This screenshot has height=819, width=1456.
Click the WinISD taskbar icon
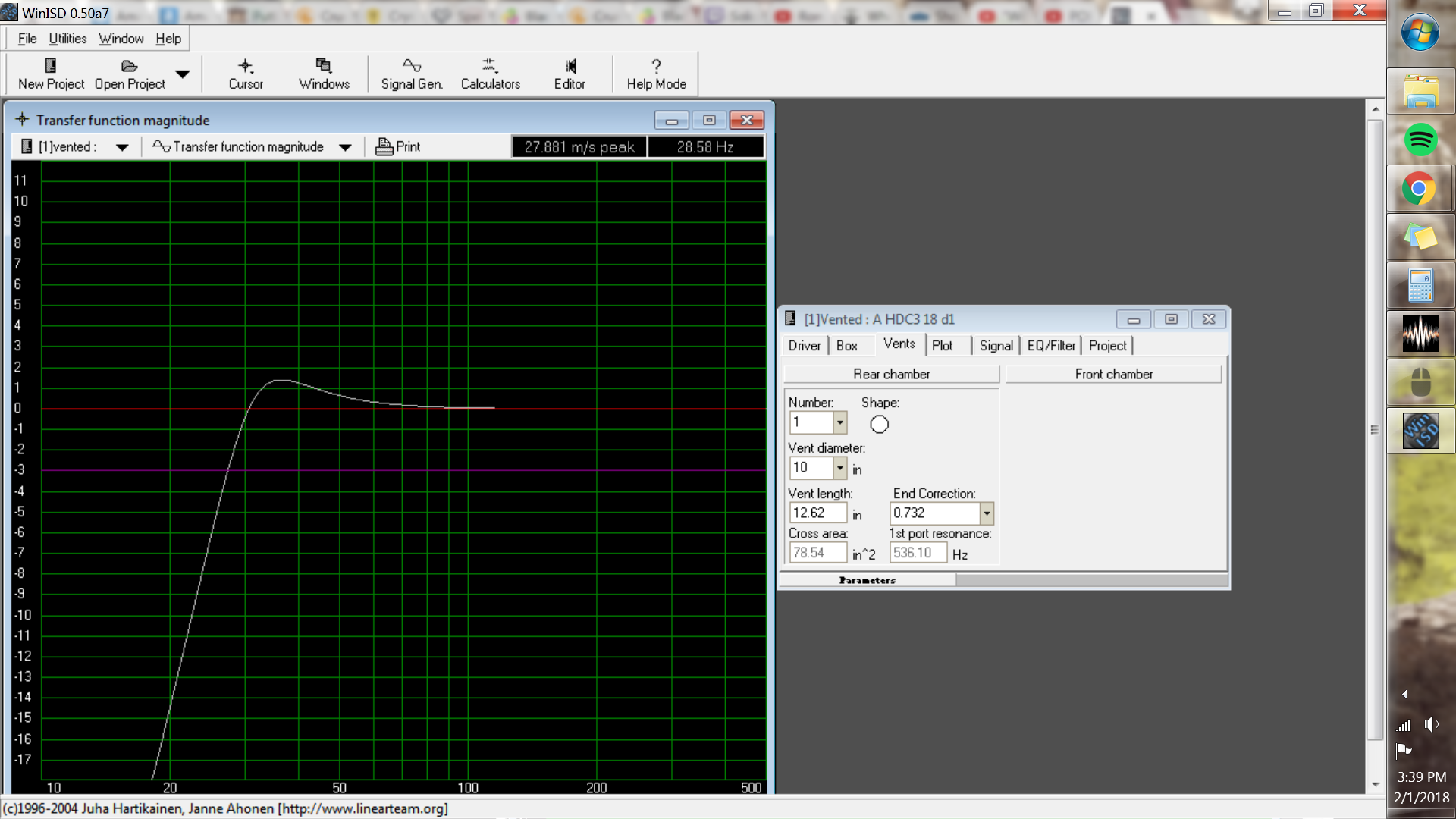tap(1420, 431)
